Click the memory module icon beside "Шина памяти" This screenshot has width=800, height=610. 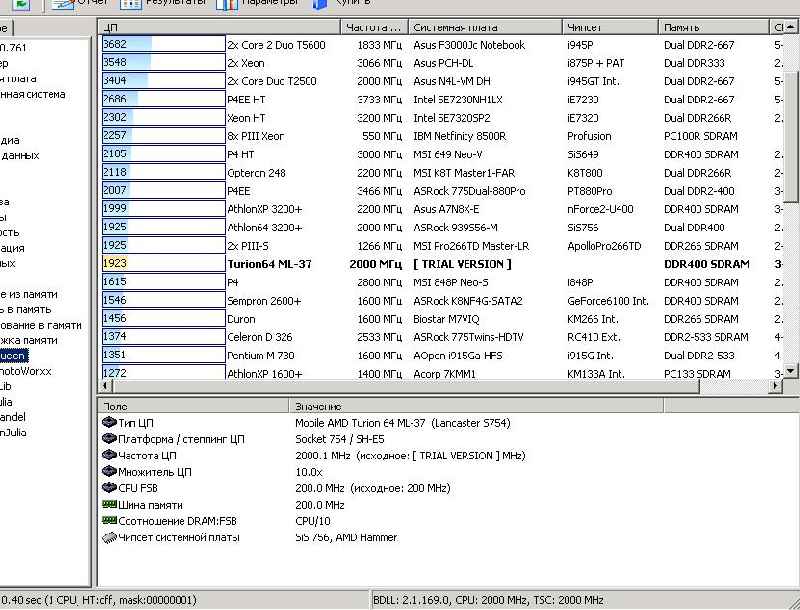point(109,504)
